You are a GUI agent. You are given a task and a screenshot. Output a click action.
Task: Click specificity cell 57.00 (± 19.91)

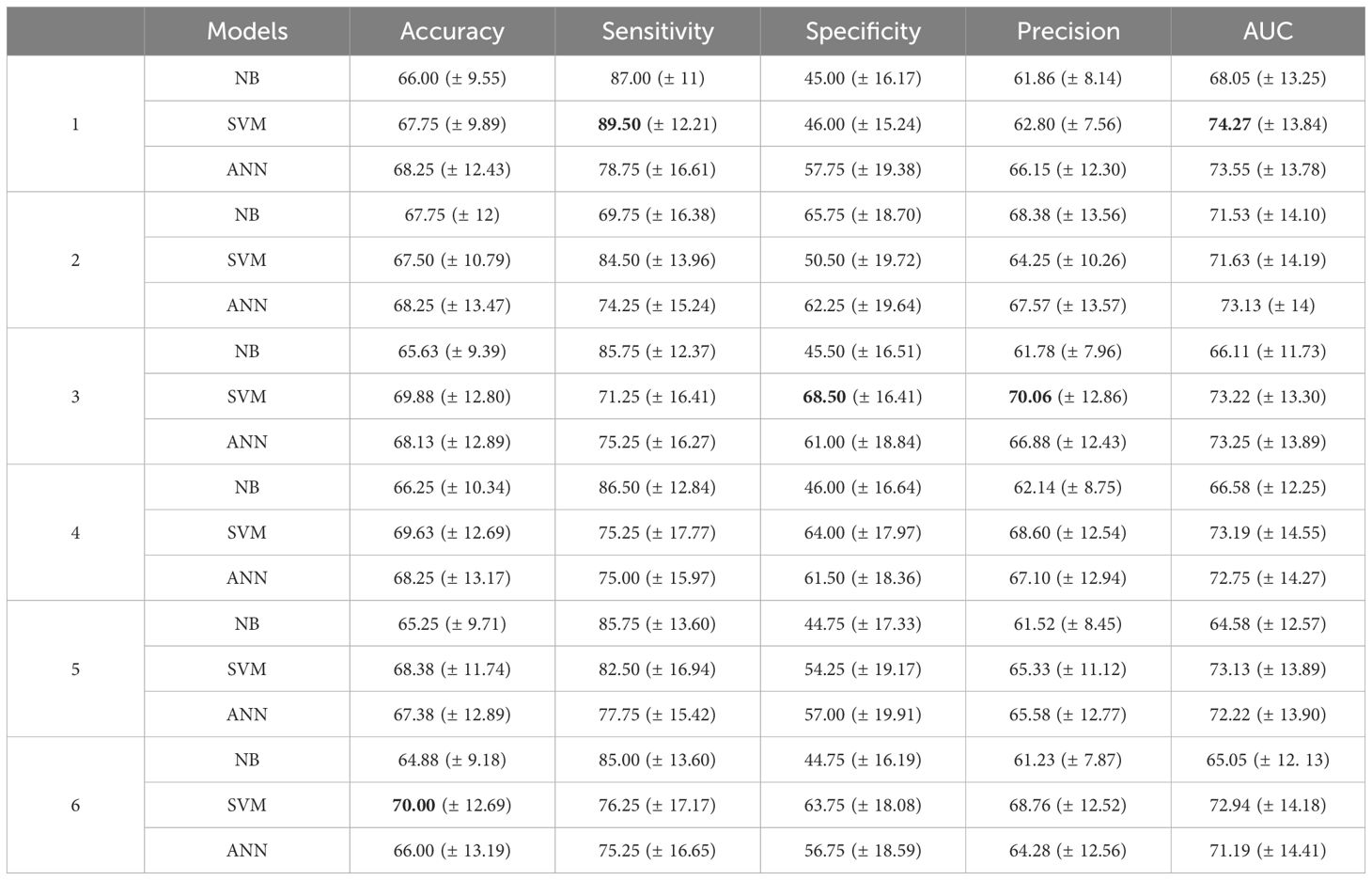pos(863,715)
